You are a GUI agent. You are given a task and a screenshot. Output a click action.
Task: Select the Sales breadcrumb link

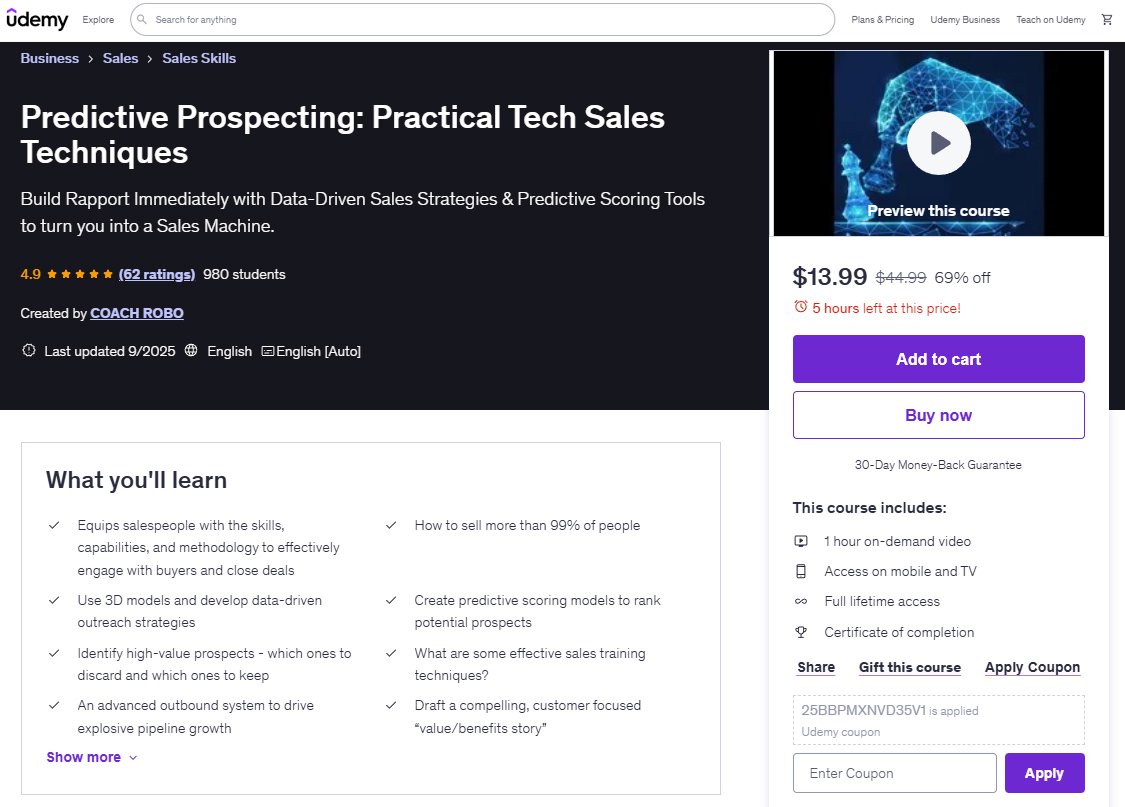pos(120,58)
